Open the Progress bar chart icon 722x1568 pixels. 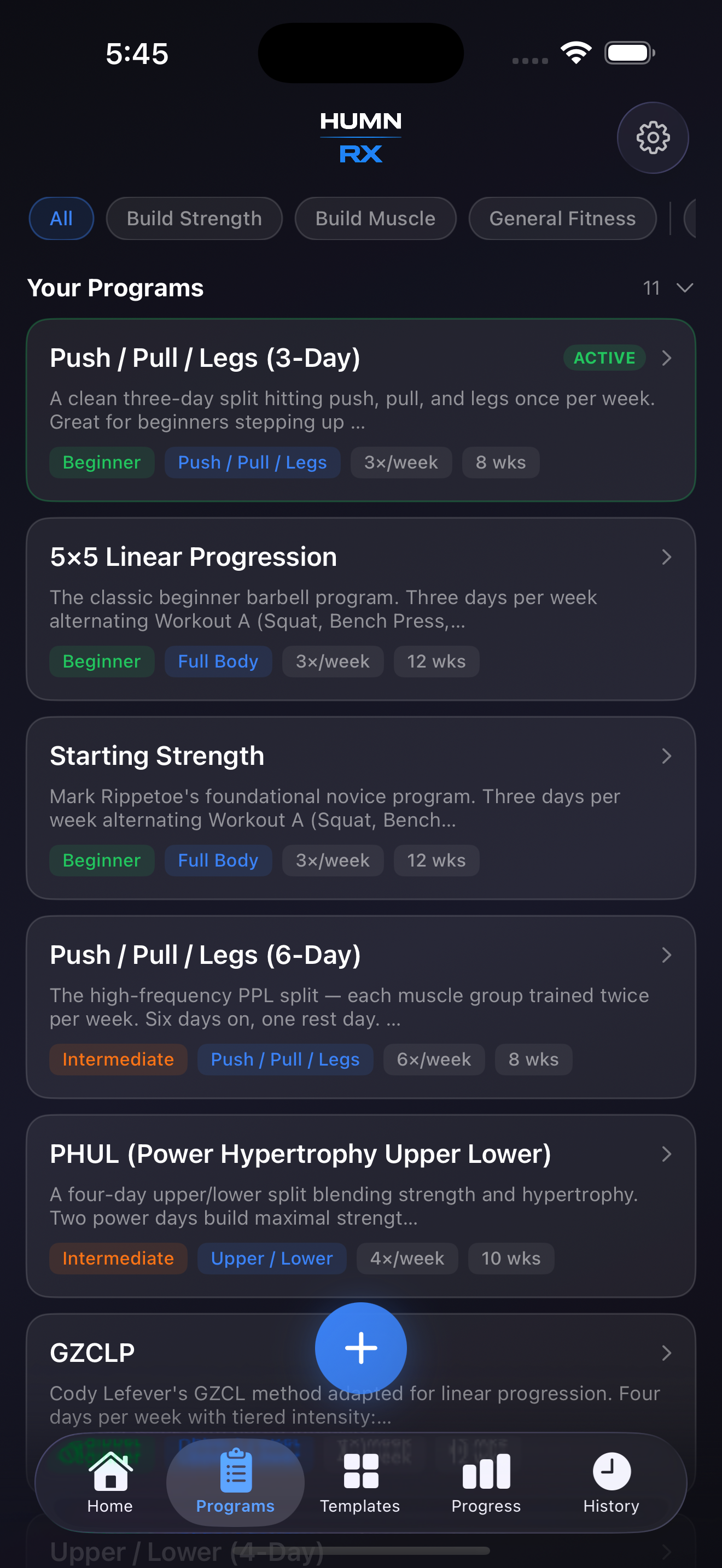486,1471
